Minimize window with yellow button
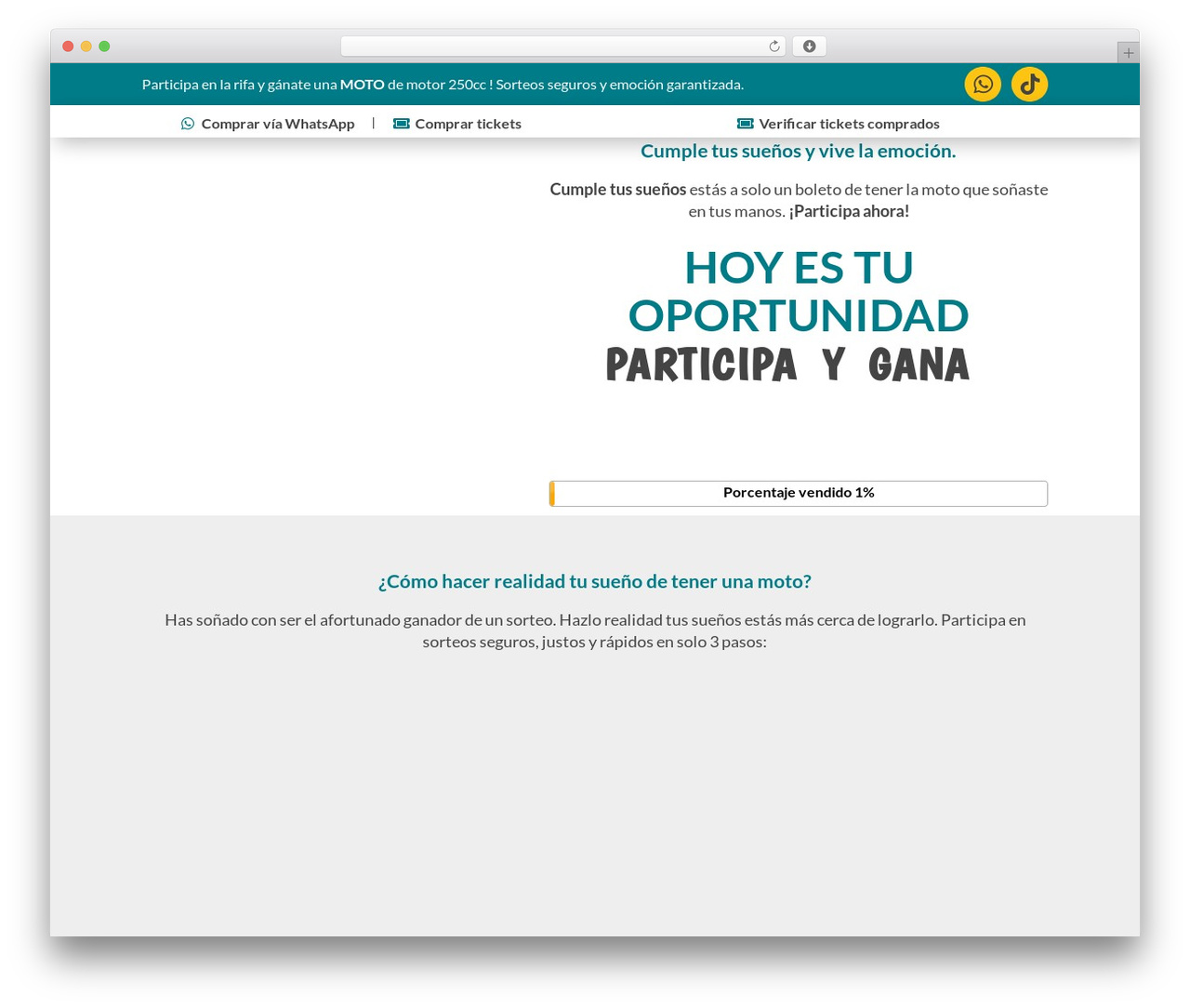The height and width of the screenshot is (1008, 1190). 86,46
